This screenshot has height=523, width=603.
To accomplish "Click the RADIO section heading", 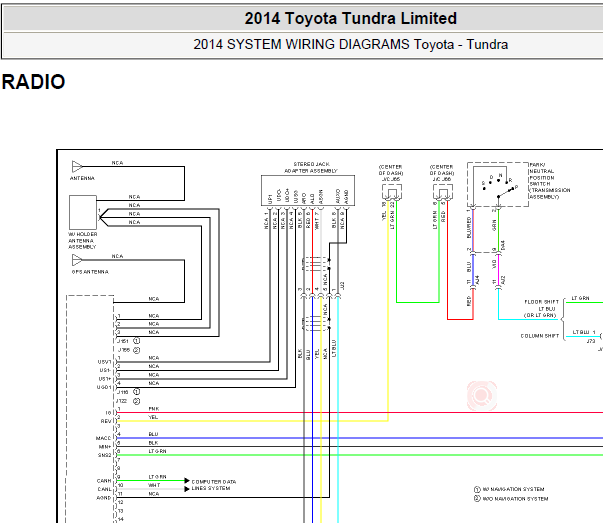I will point(33,82).
